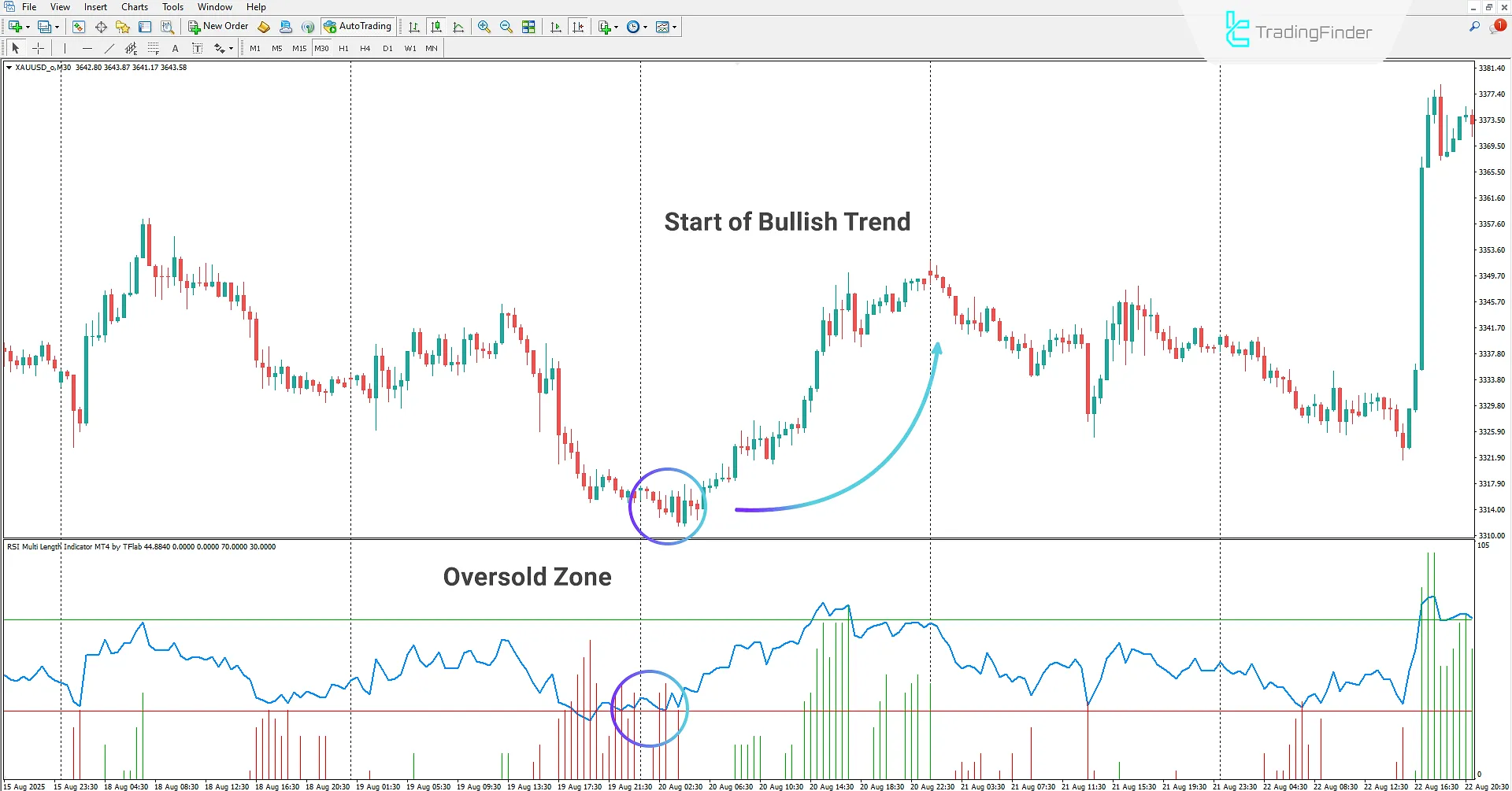The image size is (1512, 791).
Task: Select the Crosshair tool
Action: pyautogui.click(x=38, y=48)
